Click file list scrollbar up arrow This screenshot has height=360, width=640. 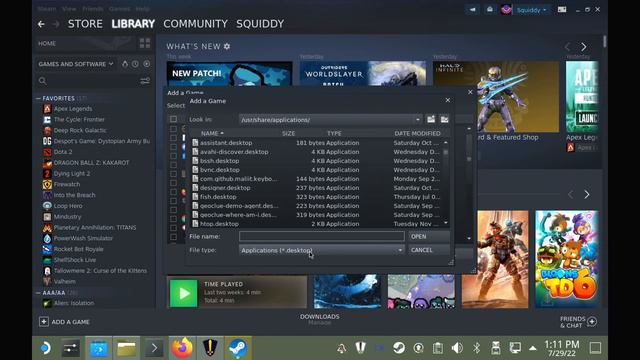(445, 142)
